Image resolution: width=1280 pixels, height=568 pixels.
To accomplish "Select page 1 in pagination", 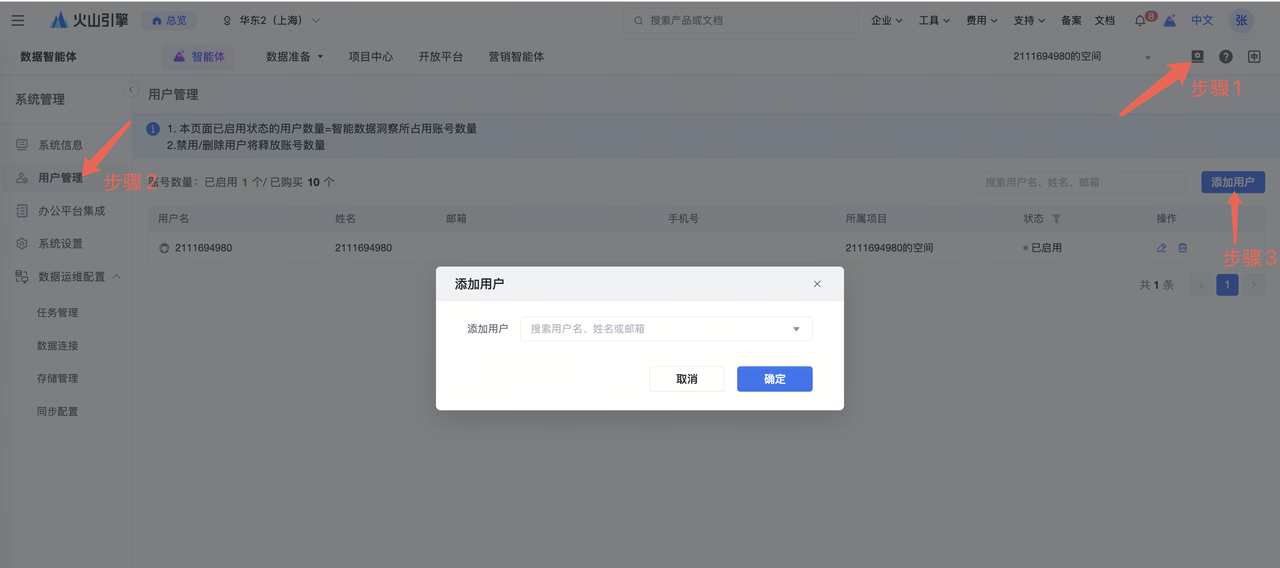I will point(1227,285).
